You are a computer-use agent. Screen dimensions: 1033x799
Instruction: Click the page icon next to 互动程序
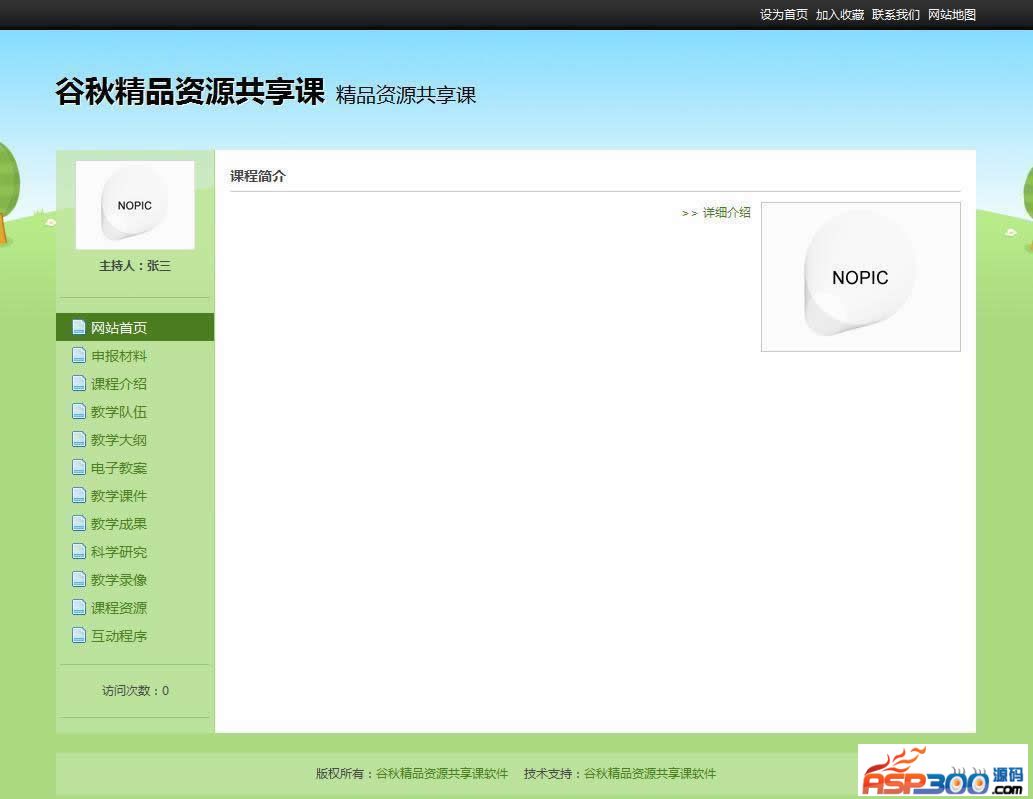pyautogui.click(x=79, y=635)
